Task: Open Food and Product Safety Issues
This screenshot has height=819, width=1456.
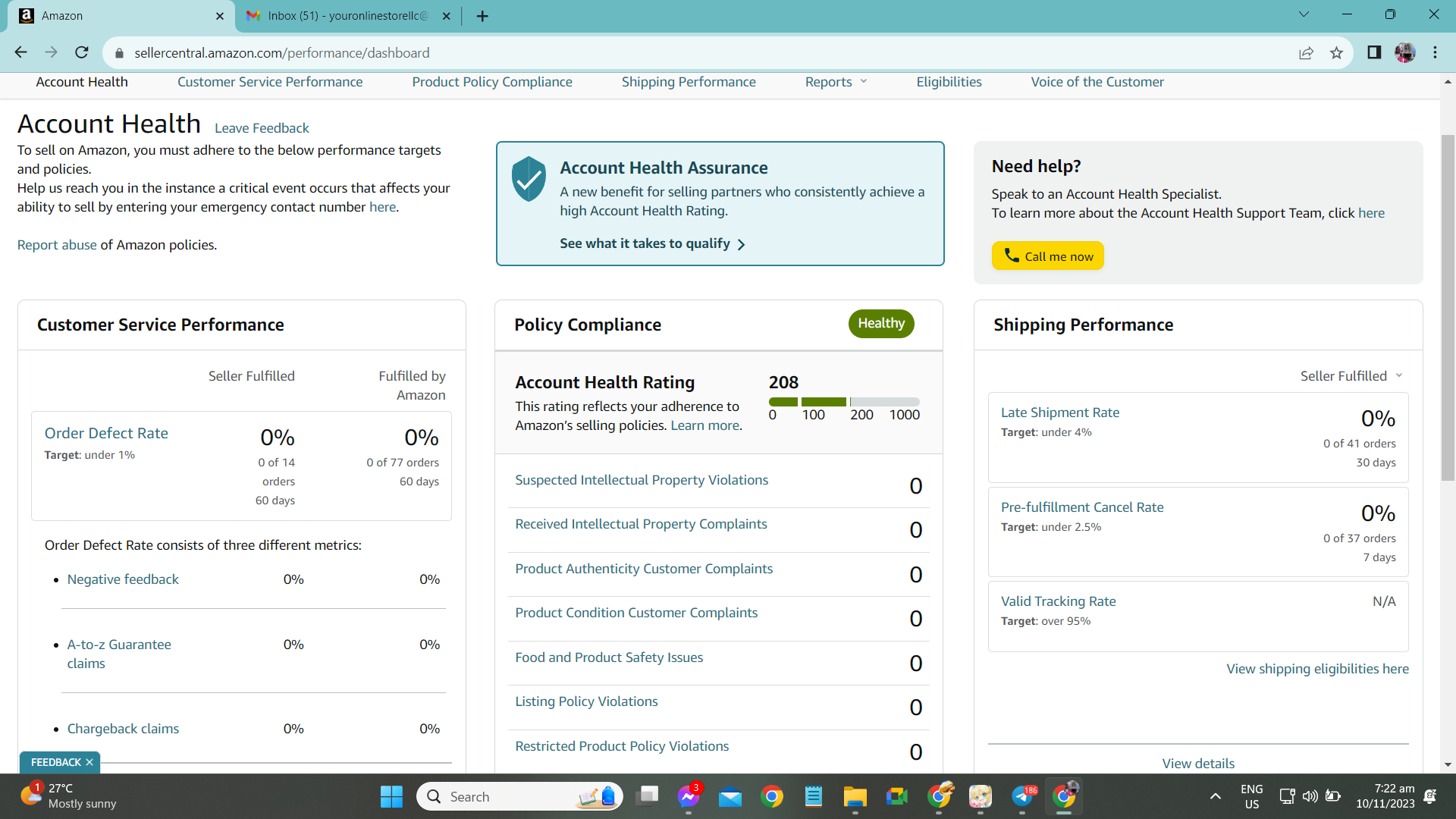Action: pos(609,657)
